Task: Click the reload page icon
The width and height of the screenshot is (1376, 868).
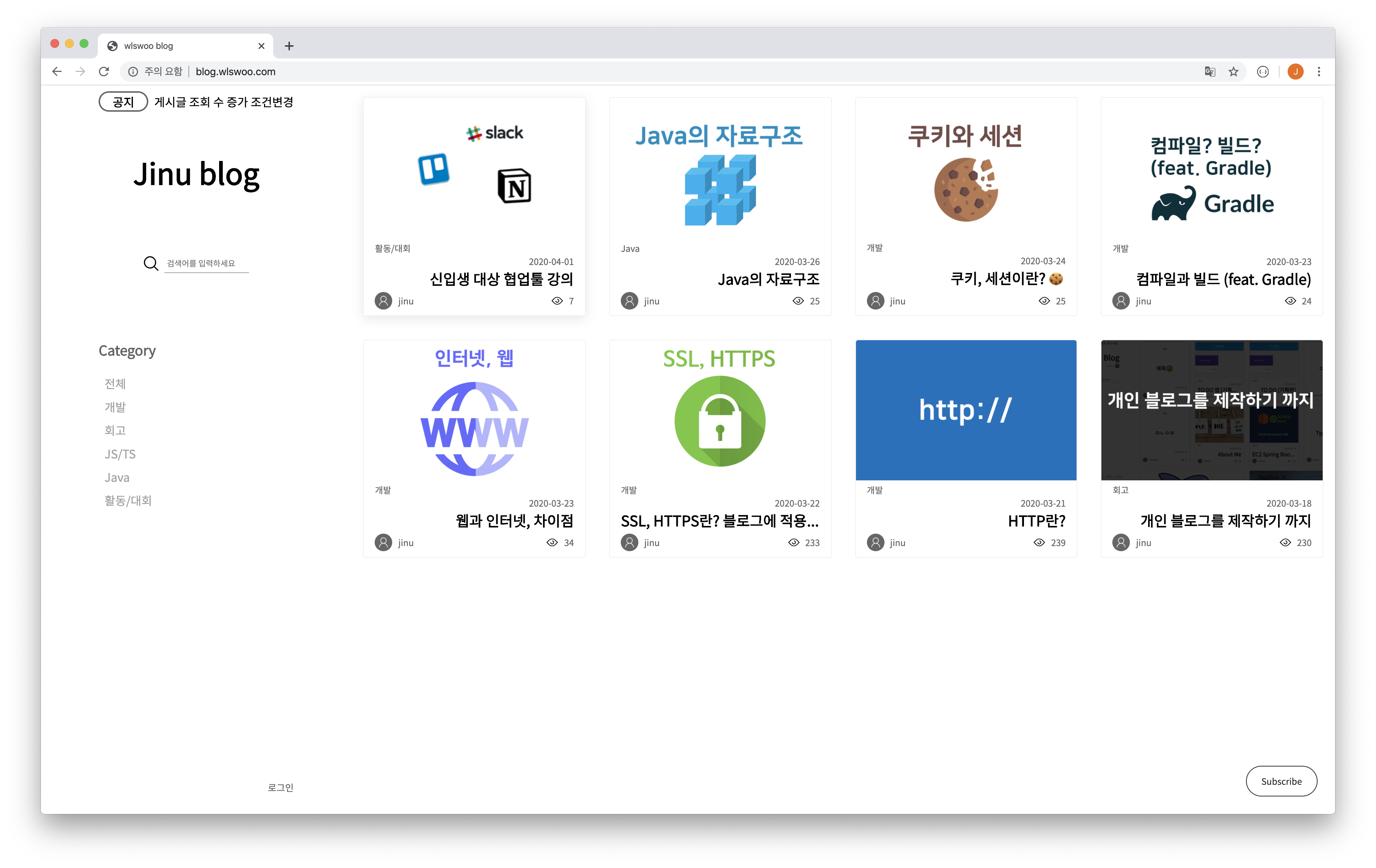Action: coord(104,72)
